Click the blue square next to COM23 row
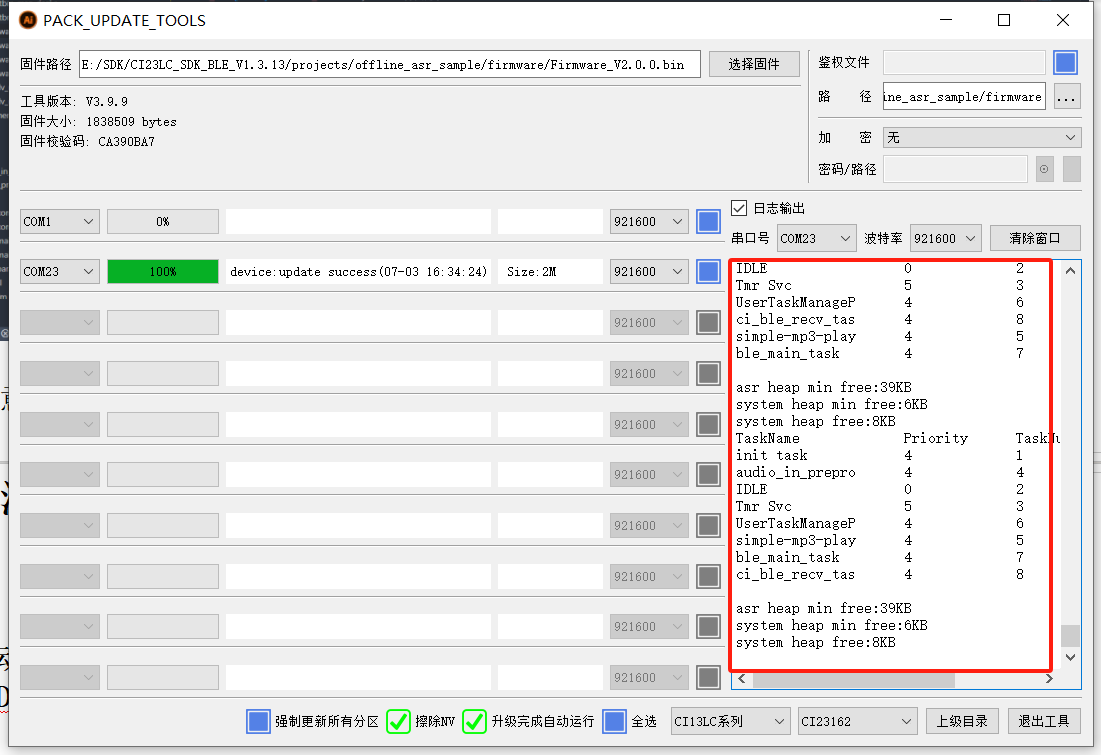1101x755 pixels. 709,271
